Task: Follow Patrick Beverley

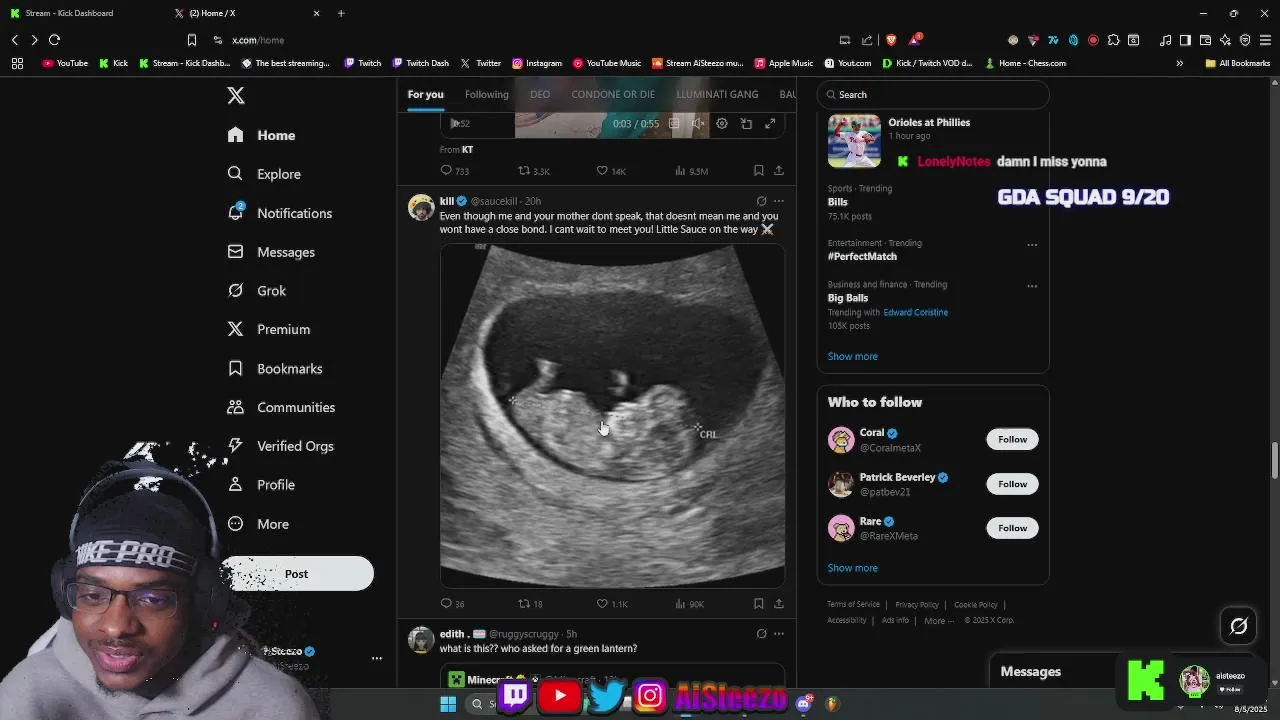Action: [1012, 484]
